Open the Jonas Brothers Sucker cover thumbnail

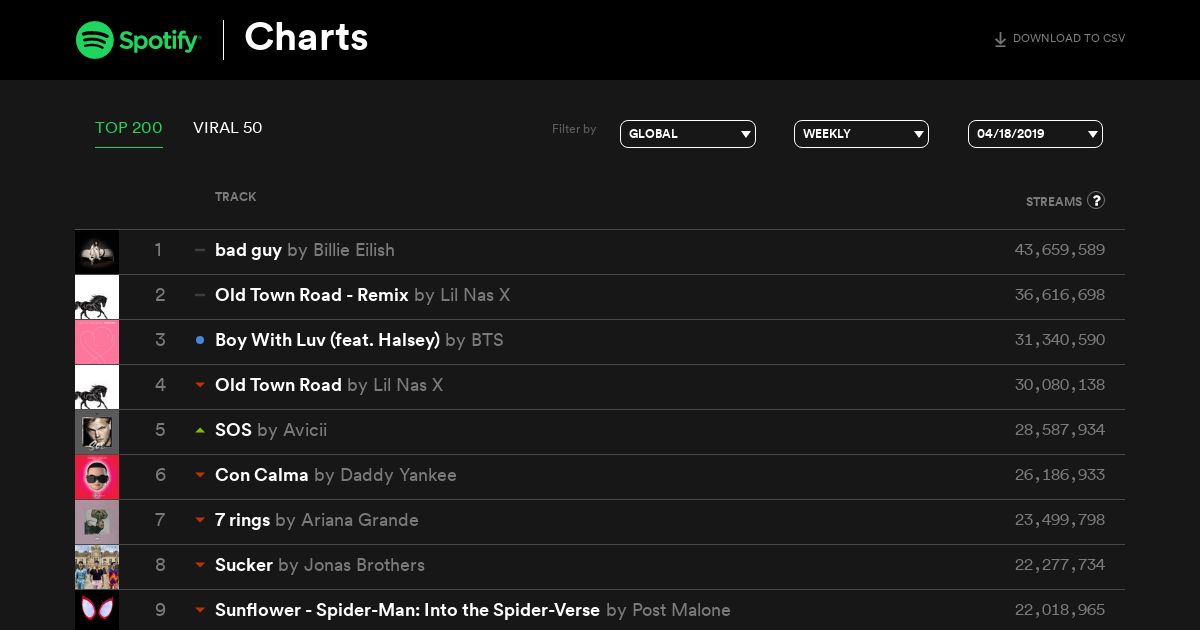97,567
